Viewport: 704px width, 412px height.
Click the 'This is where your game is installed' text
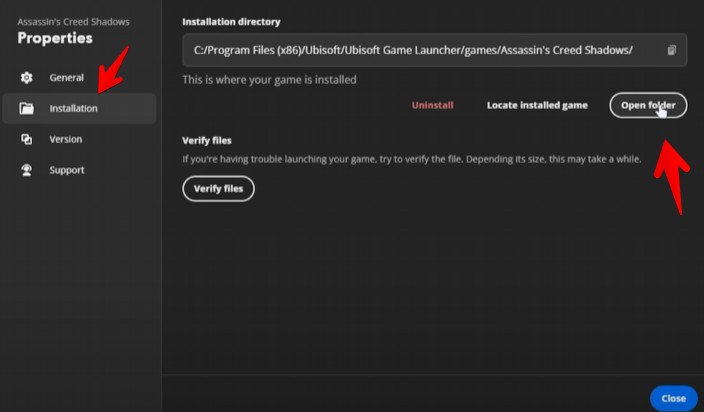tap(269, 80)
